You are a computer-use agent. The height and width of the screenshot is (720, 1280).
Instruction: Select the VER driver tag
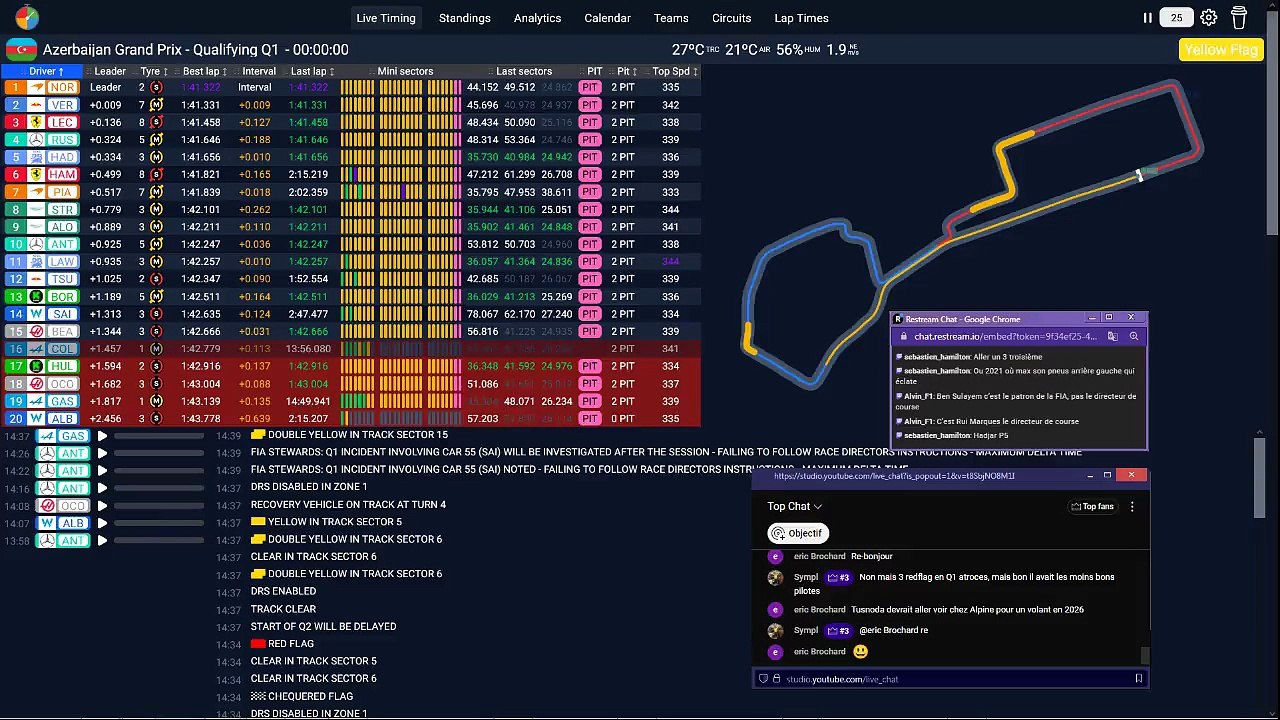[x=62, y=105]
